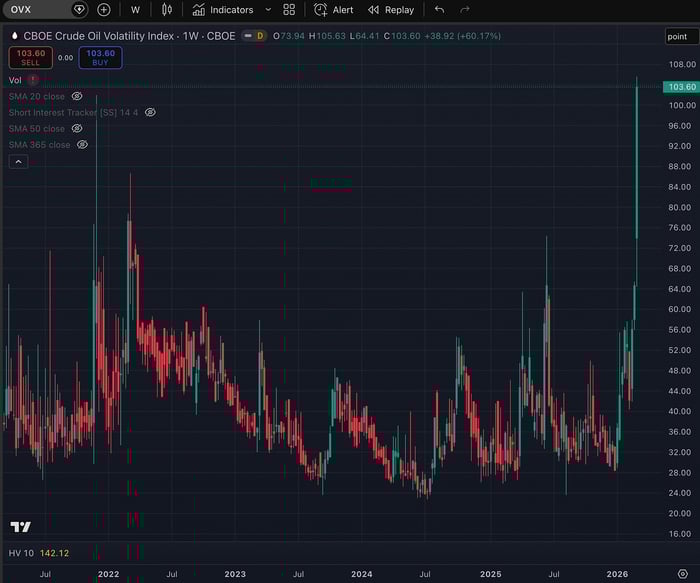
Task: Click the Alert clock icon
Action: [321, 10]
